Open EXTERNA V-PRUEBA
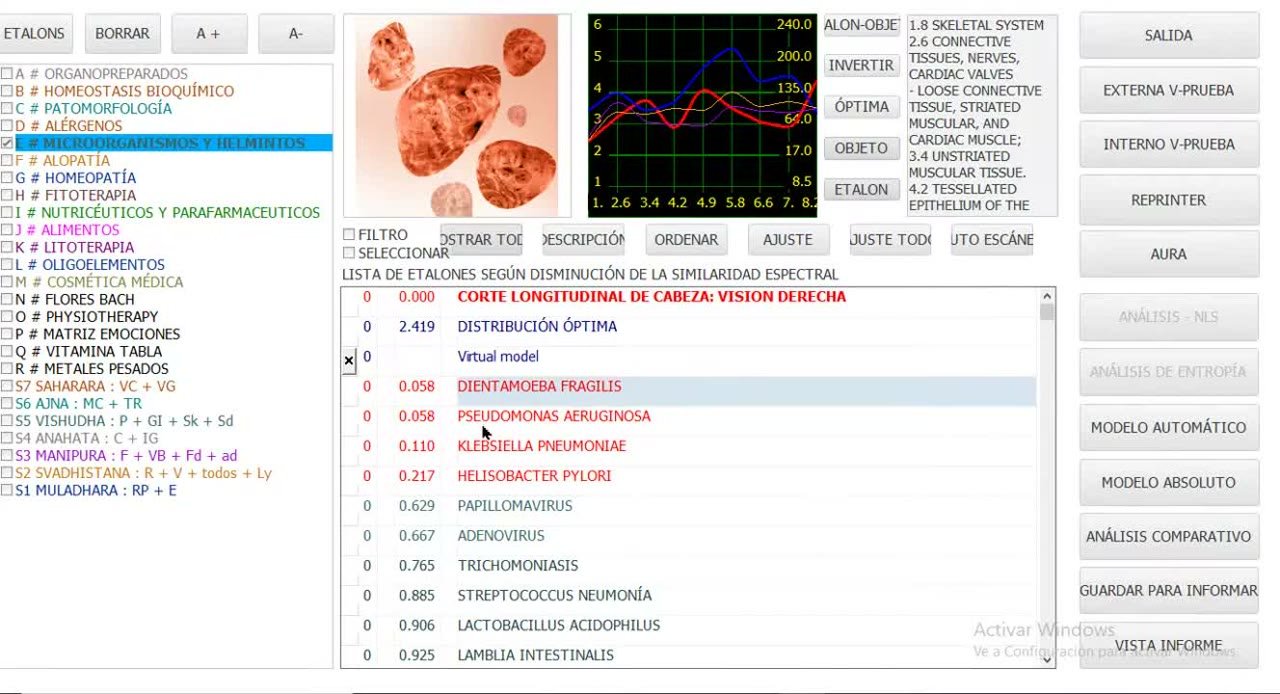Image resolution: width=1280 pixels, height=694 pixels. [1168, 90]
